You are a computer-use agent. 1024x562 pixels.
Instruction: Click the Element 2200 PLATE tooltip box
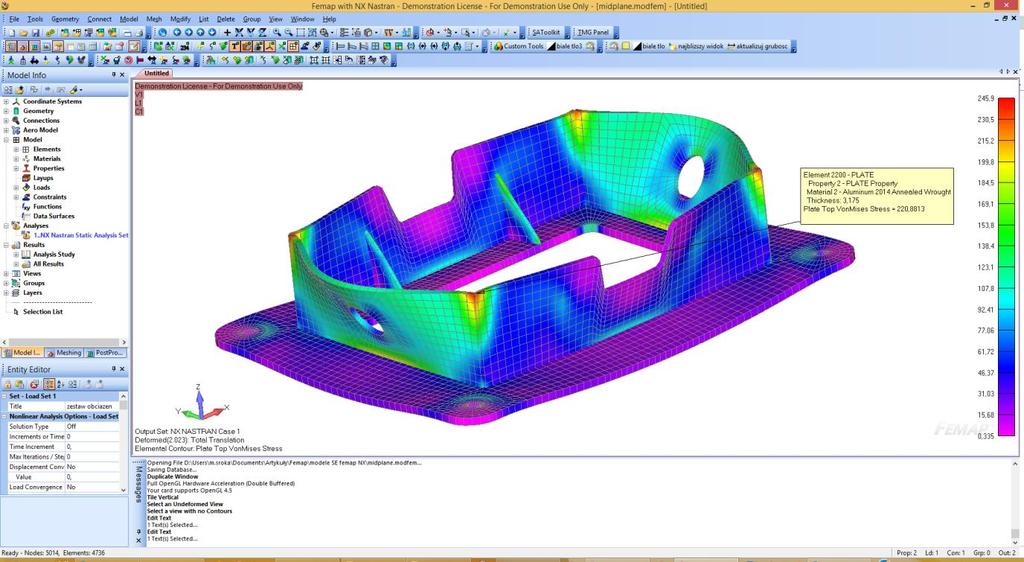click(877, 196)
